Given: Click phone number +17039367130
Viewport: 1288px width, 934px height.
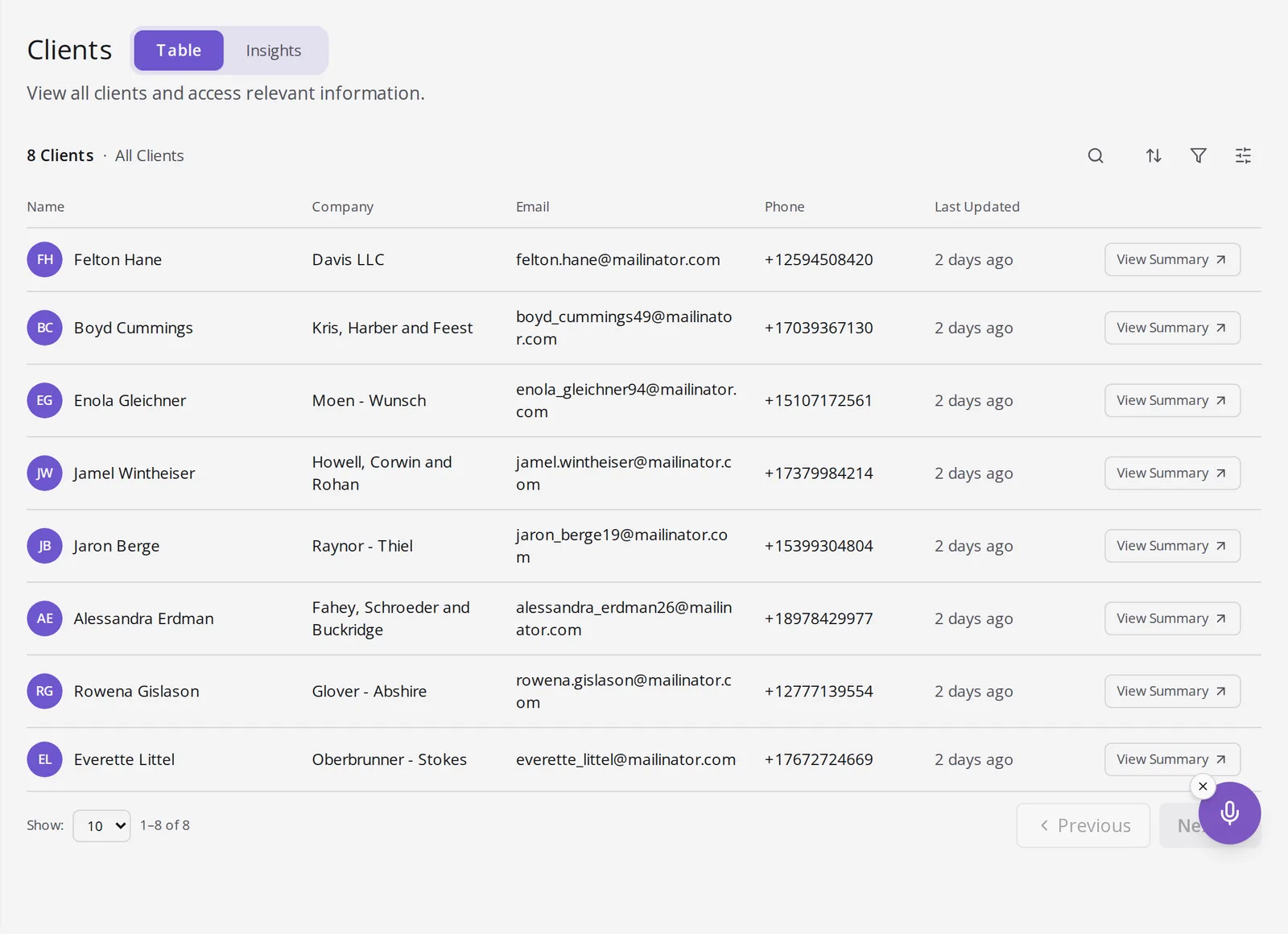Looking at the screenshot, I should point(819,328).
